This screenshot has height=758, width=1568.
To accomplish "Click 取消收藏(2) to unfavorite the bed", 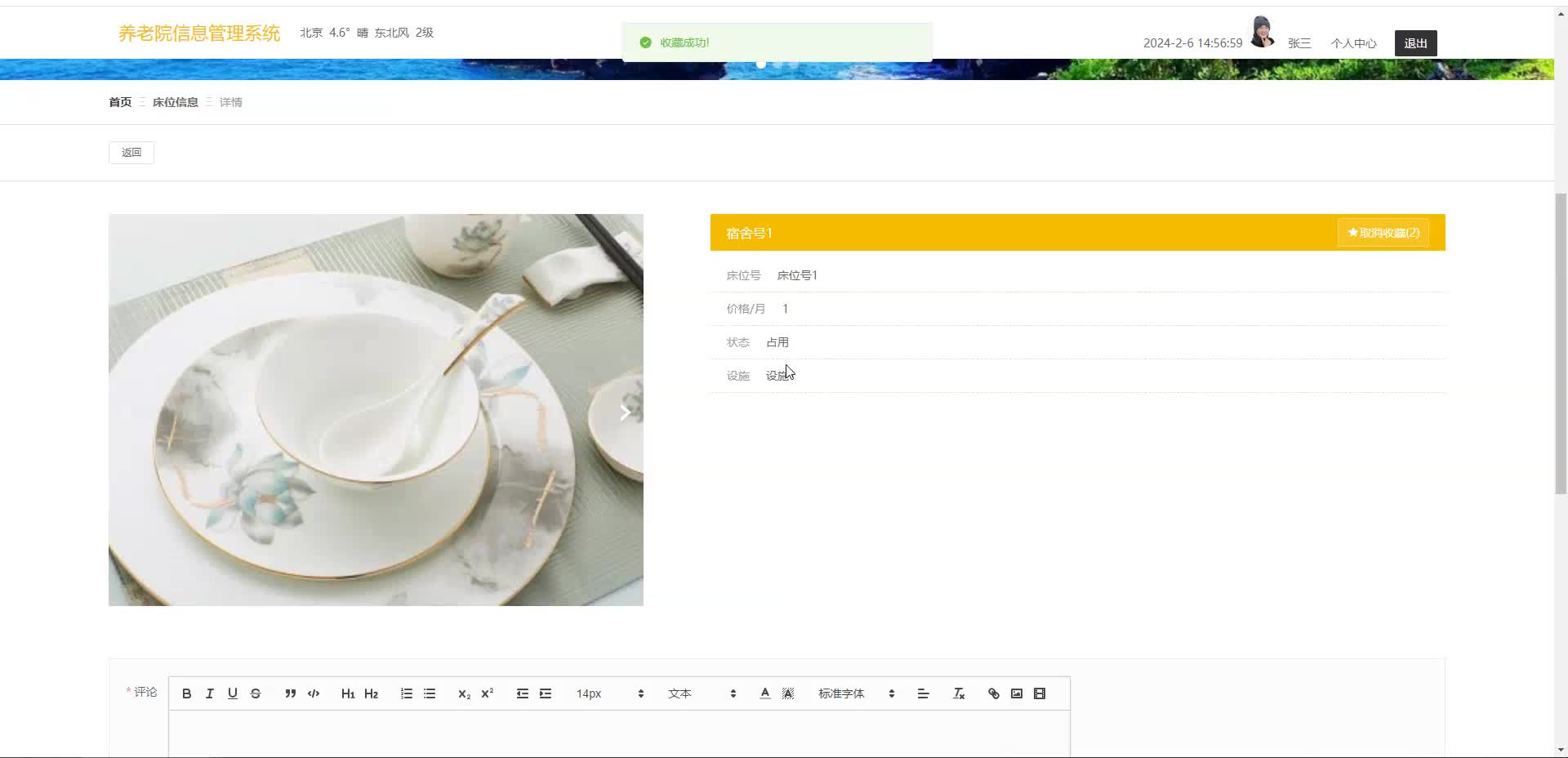I will coord(1383,232).
